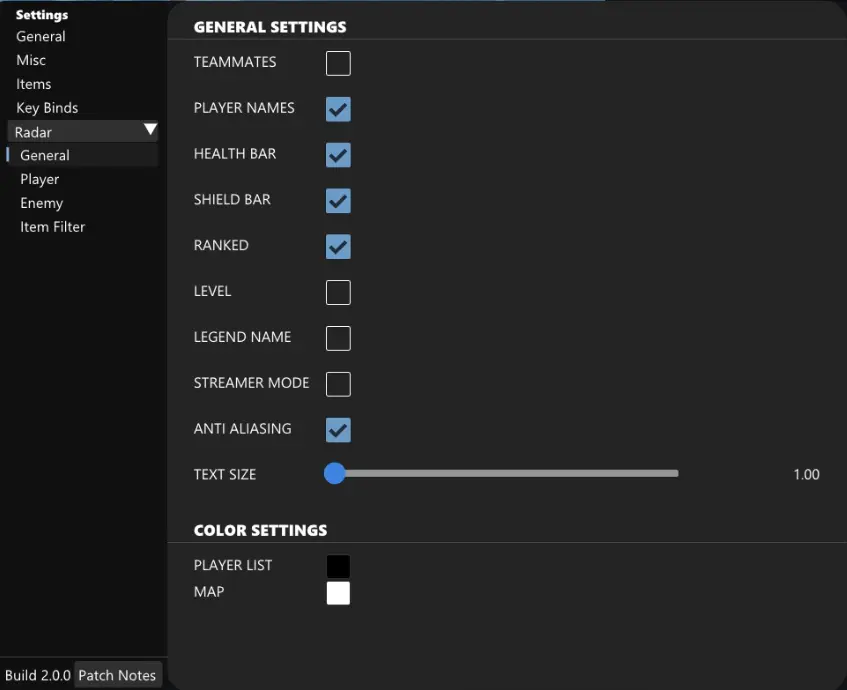The image size is (847, 690).
Task: Click the Patch Notes button
Action: tap(117, 675)
